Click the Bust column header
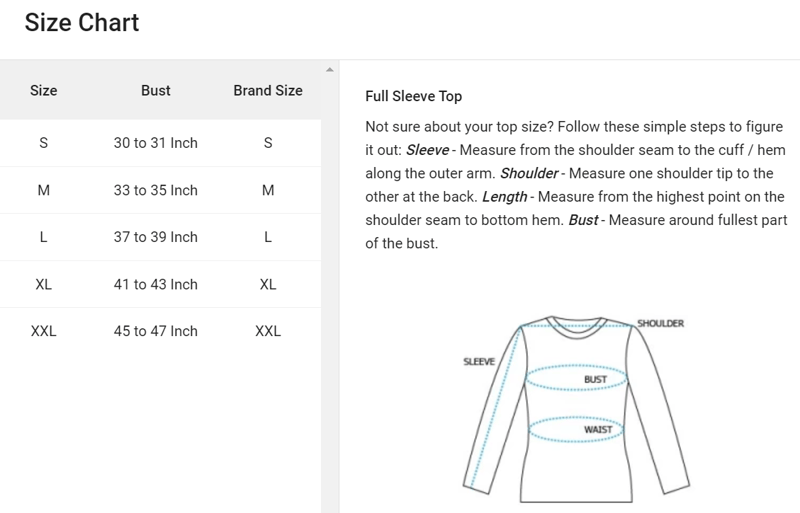This screenshot has height=513, width=800. click(156, 90)
